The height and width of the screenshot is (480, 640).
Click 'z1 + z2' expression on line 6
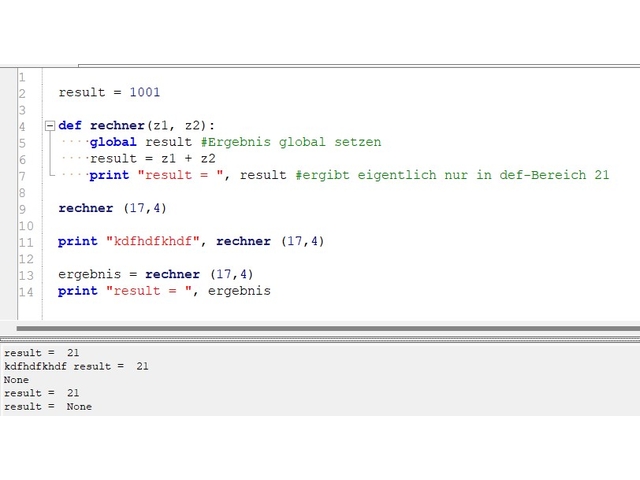point(188,158)
